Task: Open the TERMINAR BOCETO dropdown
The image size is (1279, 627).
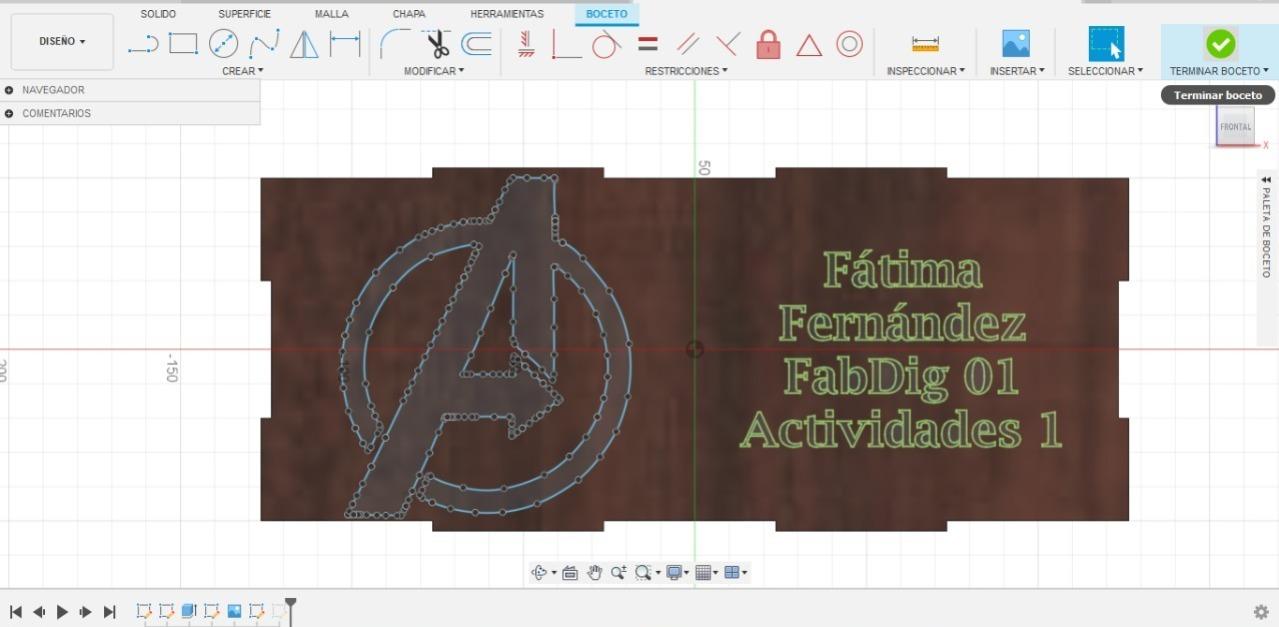Action: (x=1219, y=71)
